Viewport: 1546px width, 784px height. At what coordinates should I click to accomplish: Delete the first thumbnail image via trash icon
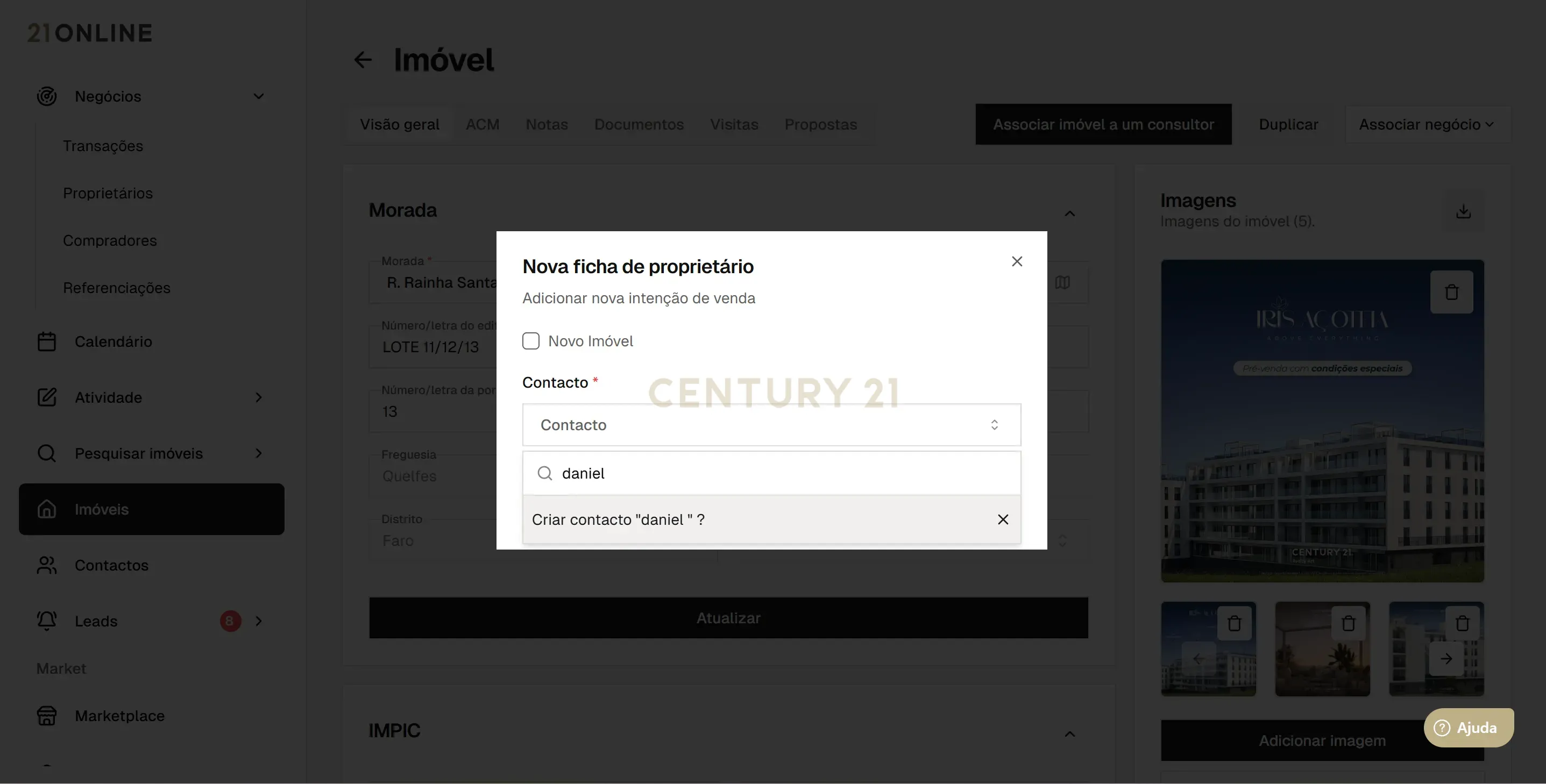coord(1234,623)
